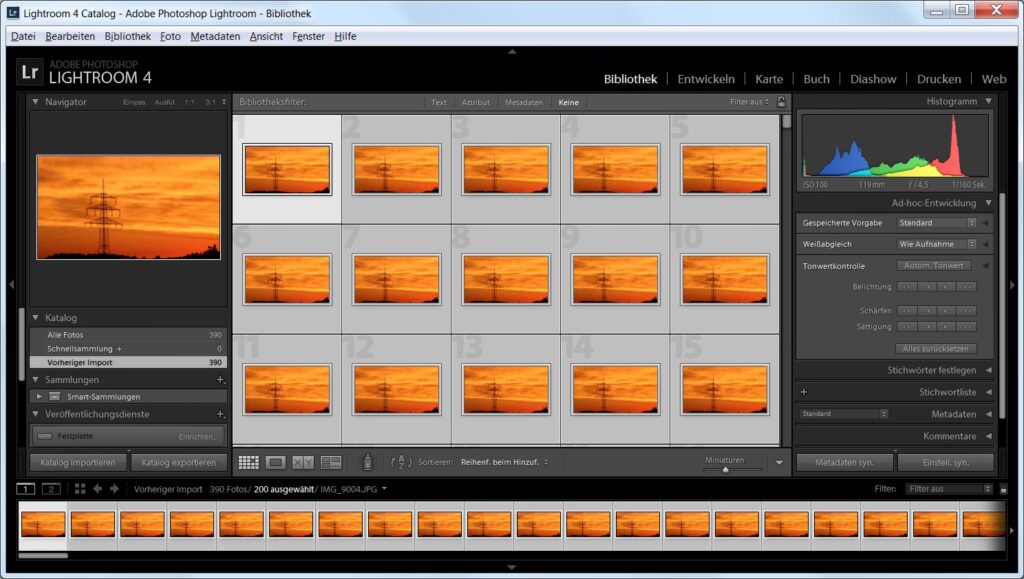Click Alles zurücksetzen button

(x=935, y=349)
